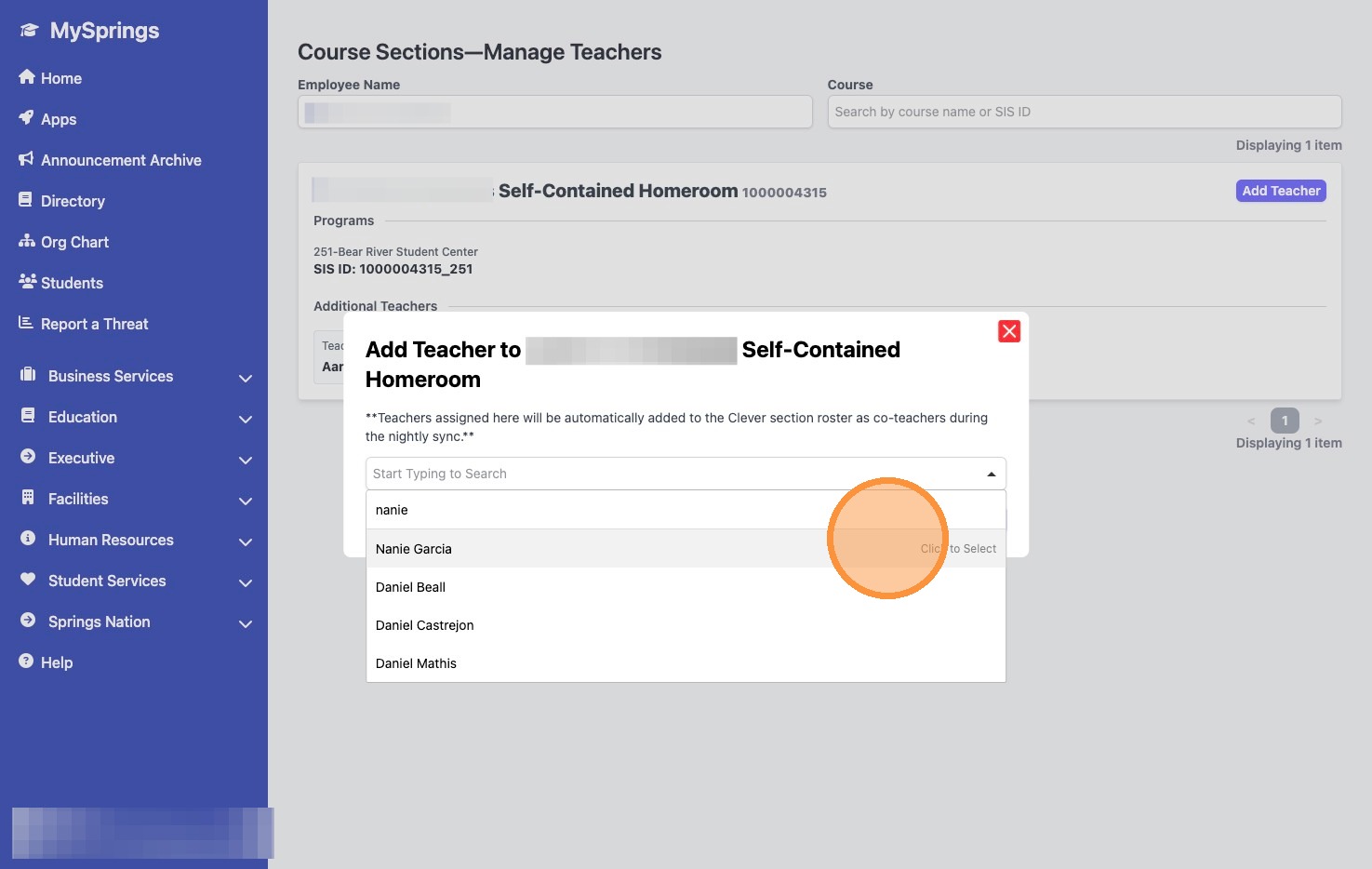This screenshot has height=869, width=1372.
Task: Choose Daniel Castrejon from the results
Action: click(425, 625)
